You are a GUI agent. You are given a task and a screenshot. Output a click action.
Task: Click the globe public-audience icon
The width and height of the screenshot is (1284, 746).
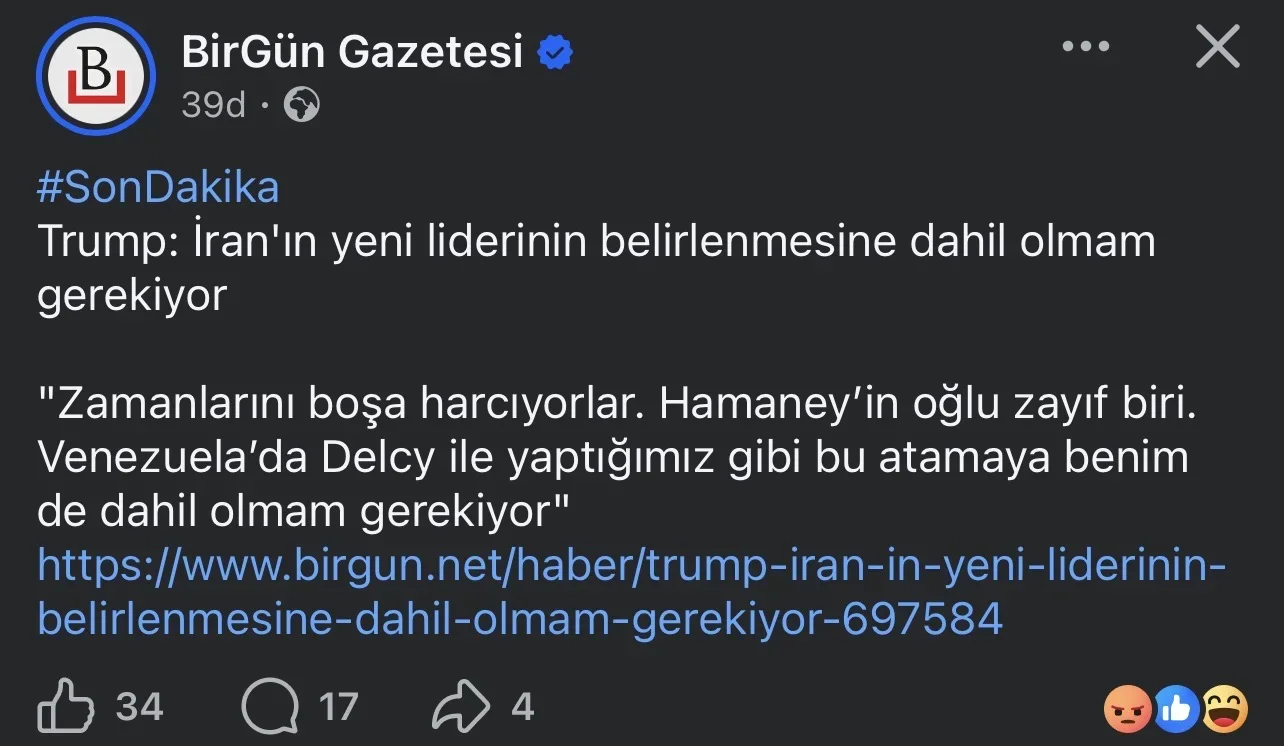[301, 104]
